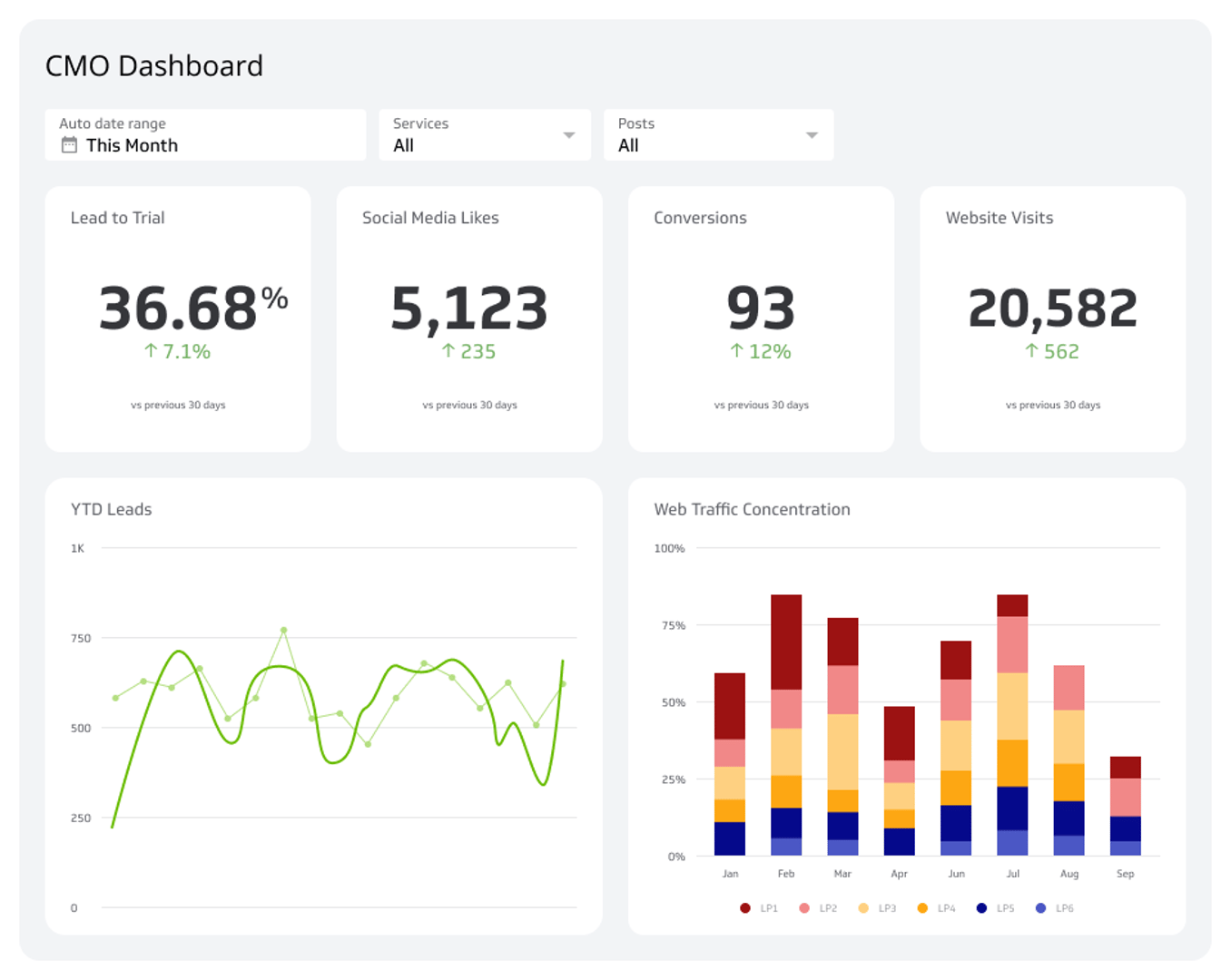Expand the Posts dropdown arrow
Image resolution: width=1231 pixels, height=980 pixels.
(x=812, y=135)
